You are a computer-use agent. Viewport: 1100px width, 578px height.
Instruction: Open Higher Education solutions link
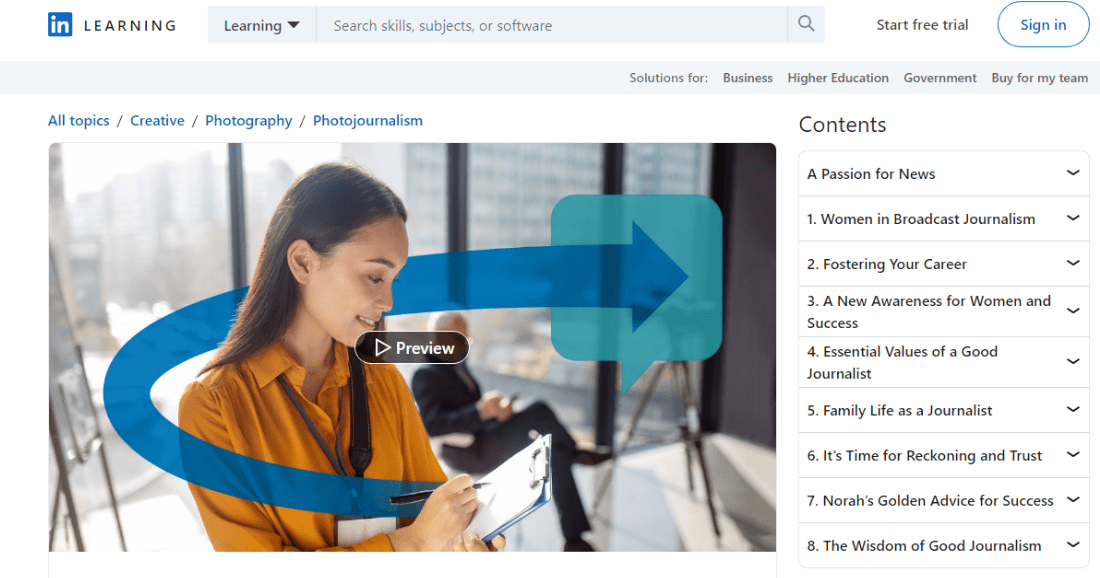(x=837, y=78)
